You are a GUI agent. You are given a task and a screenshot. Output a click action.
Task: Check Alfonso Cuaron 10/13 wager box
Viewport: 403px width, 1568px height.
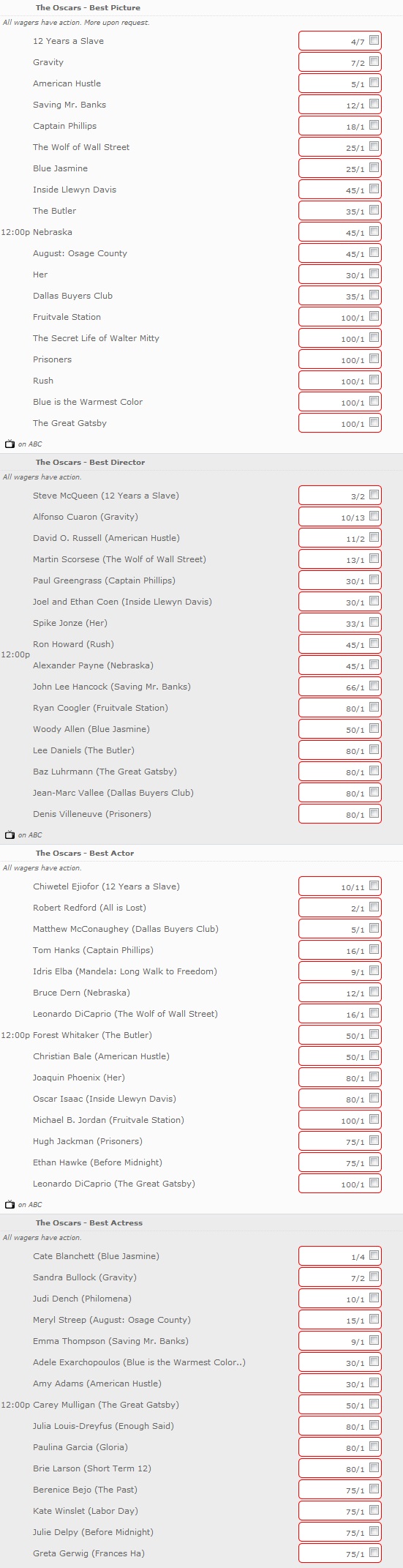click(374, 517)
